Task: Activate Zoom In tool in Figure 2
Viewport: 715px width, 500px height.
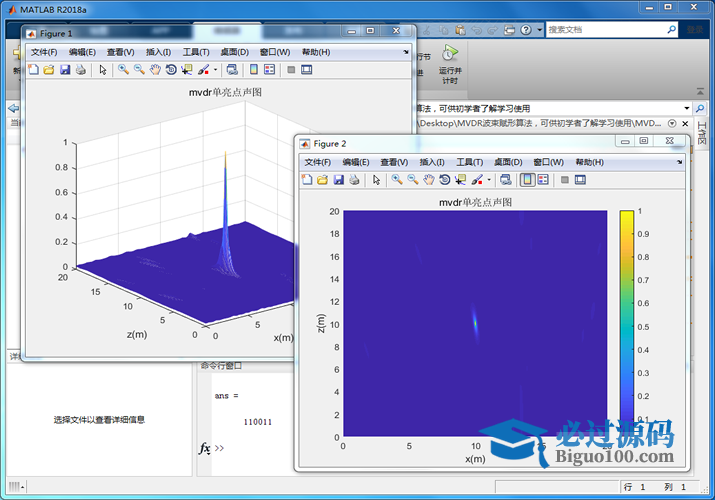Action: [x=397, y=180]
